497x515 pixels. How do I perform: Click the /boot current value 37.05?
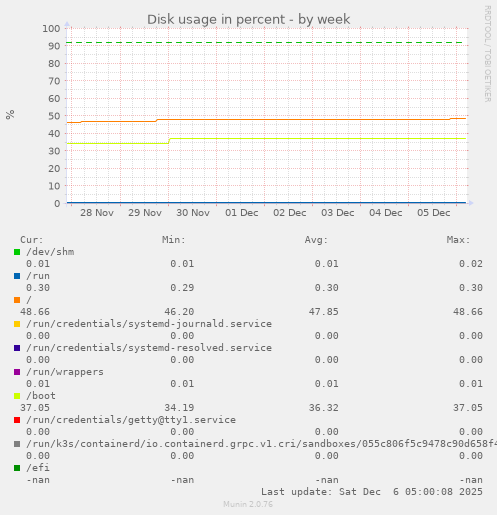tap(35, 408)
